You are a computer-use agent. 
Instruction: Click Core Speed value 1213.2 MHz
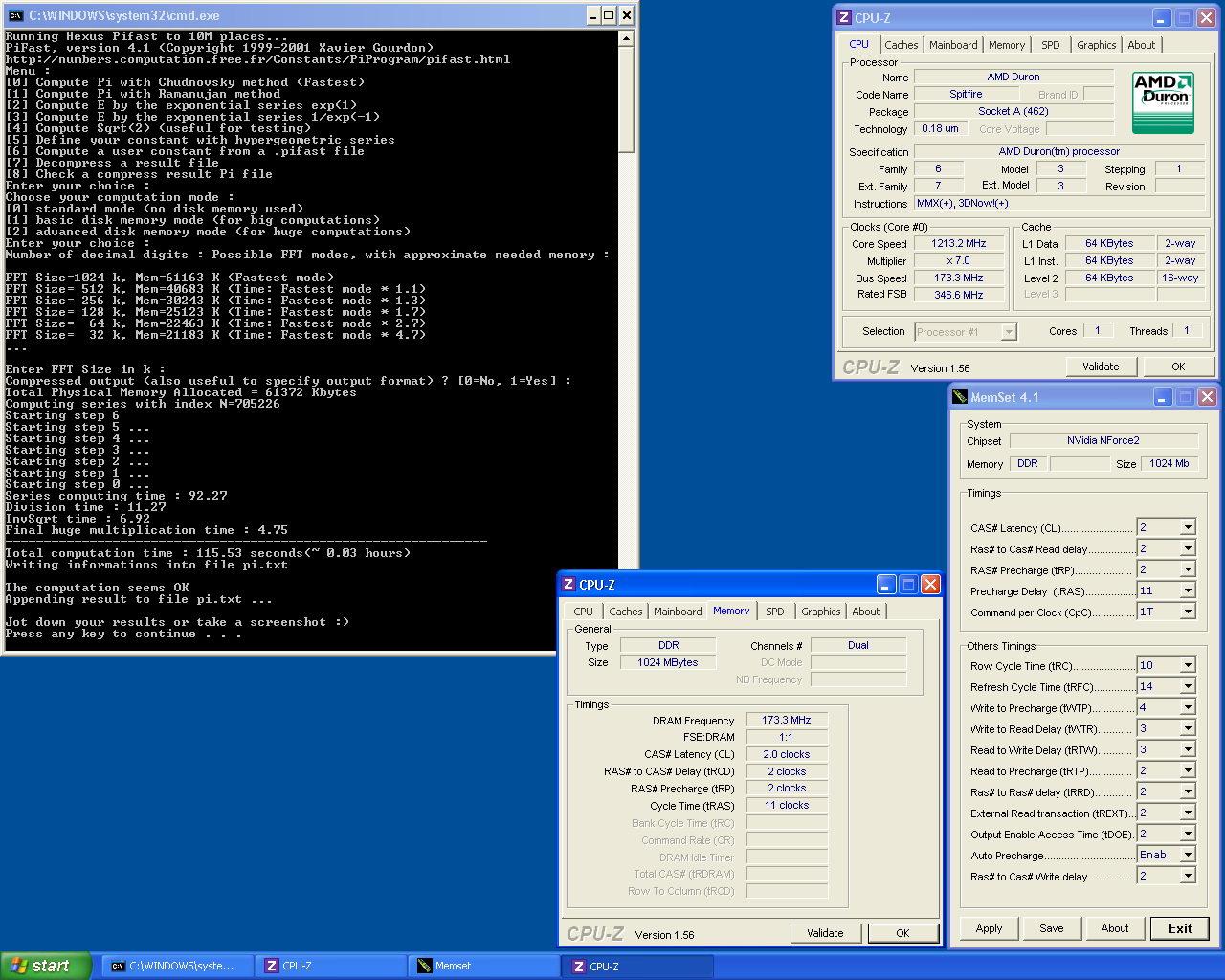[959, 244]
